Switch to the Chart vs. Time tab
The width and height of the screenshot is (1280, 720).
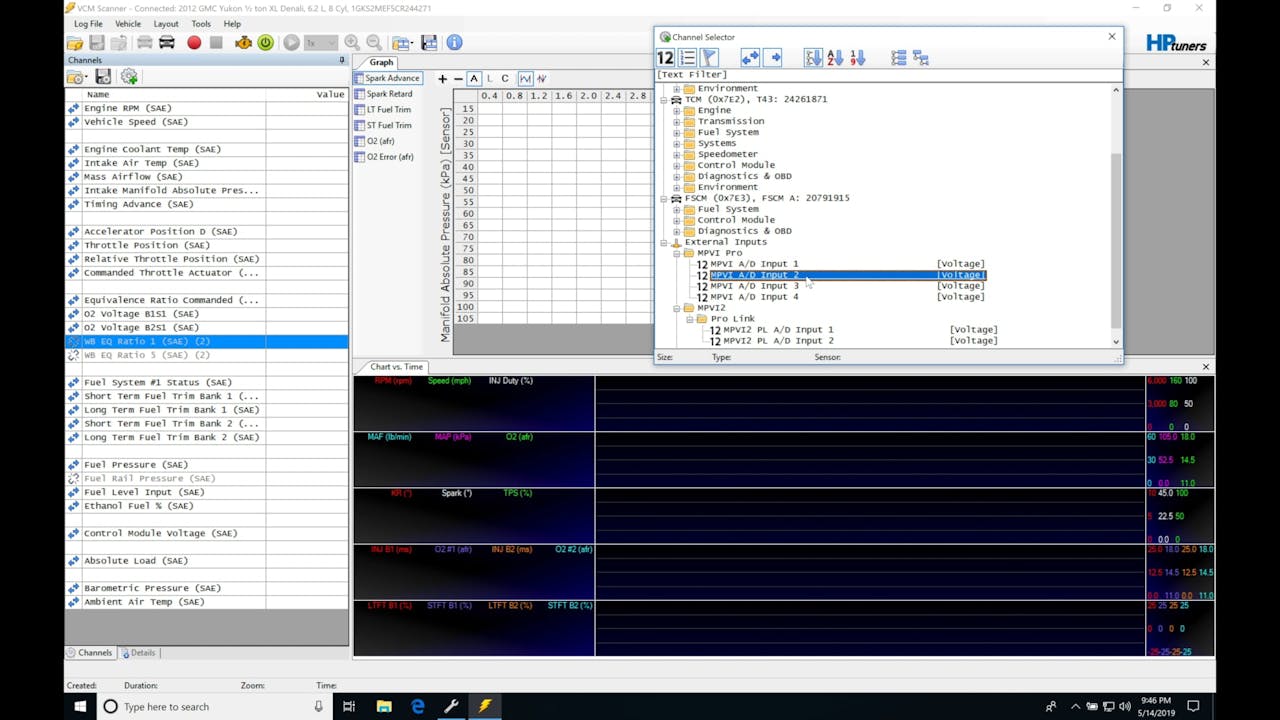point(395,366)
